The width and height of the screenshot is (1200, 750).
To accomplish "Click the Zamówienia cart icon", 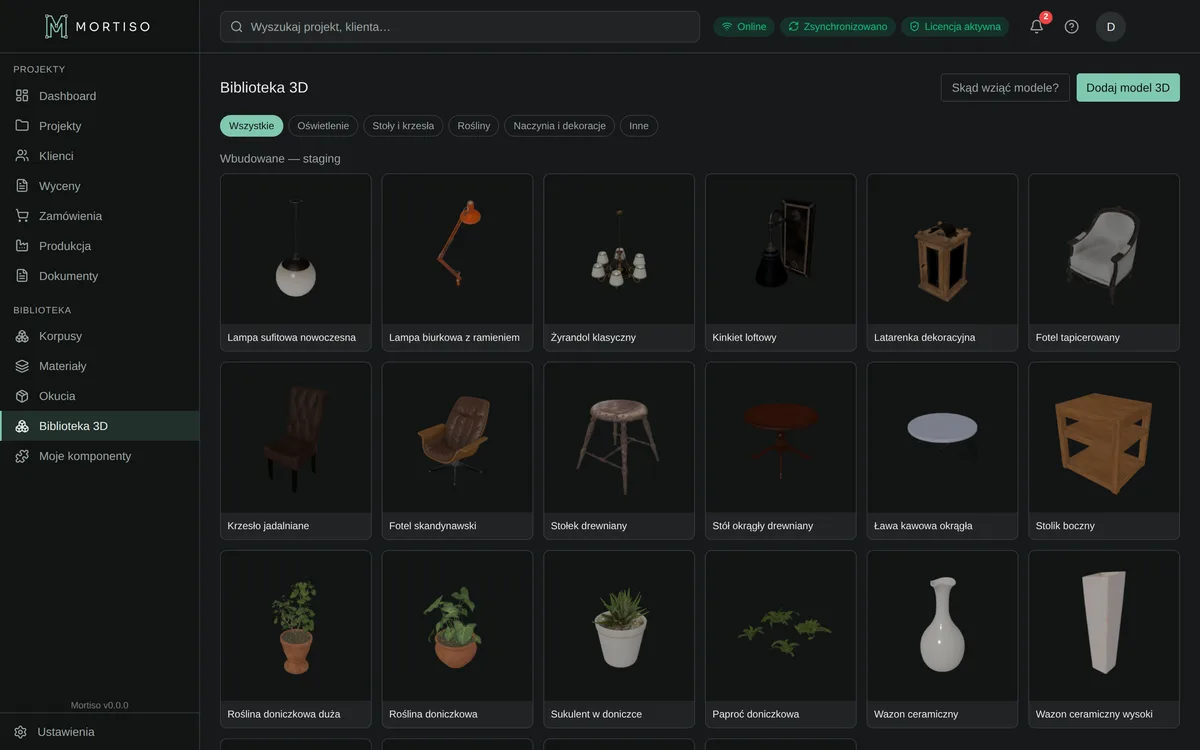I will pos(22,216).
